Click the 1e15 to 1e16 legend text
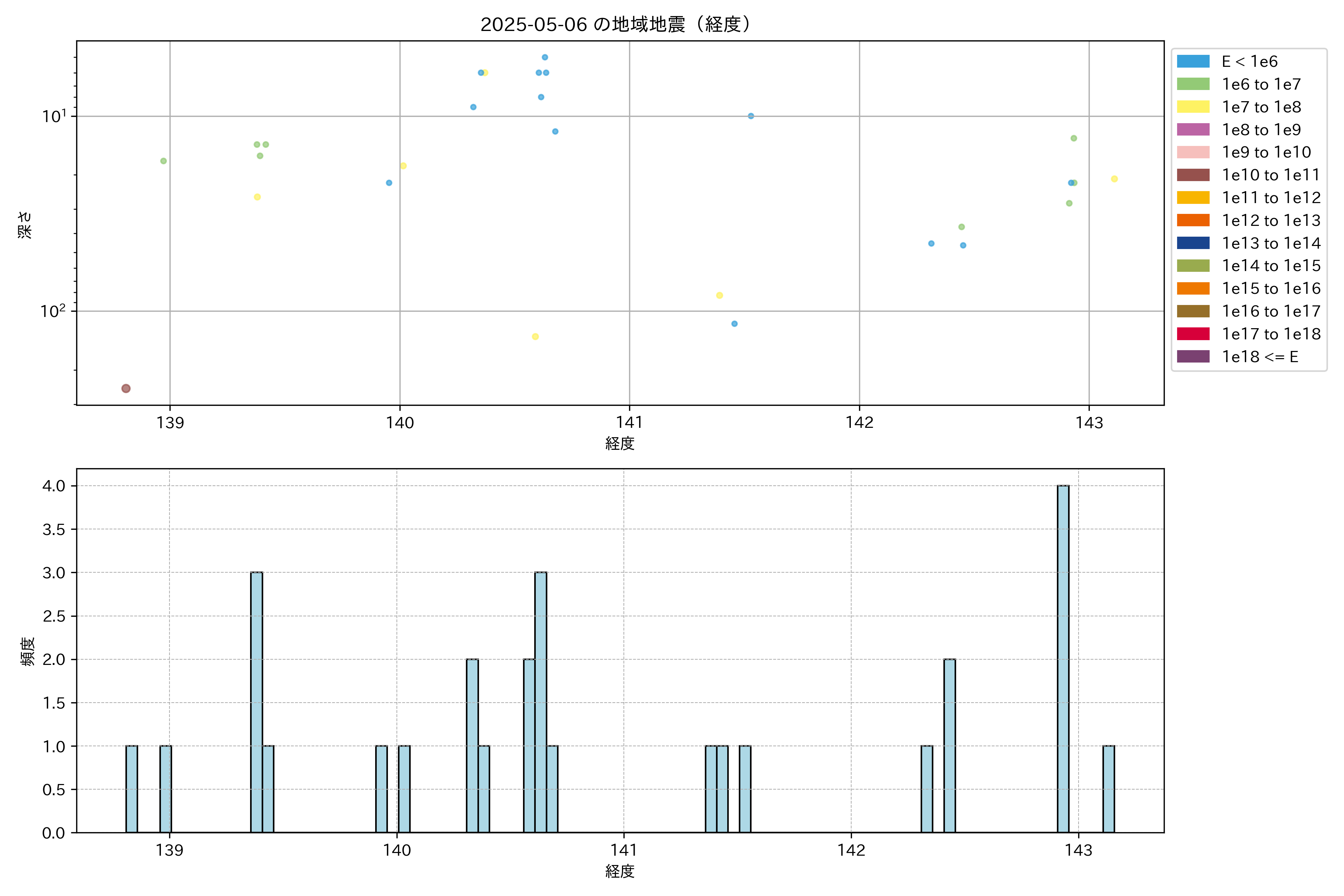This screenshot has width=1344, height=896. click(x=1271, y=289)
